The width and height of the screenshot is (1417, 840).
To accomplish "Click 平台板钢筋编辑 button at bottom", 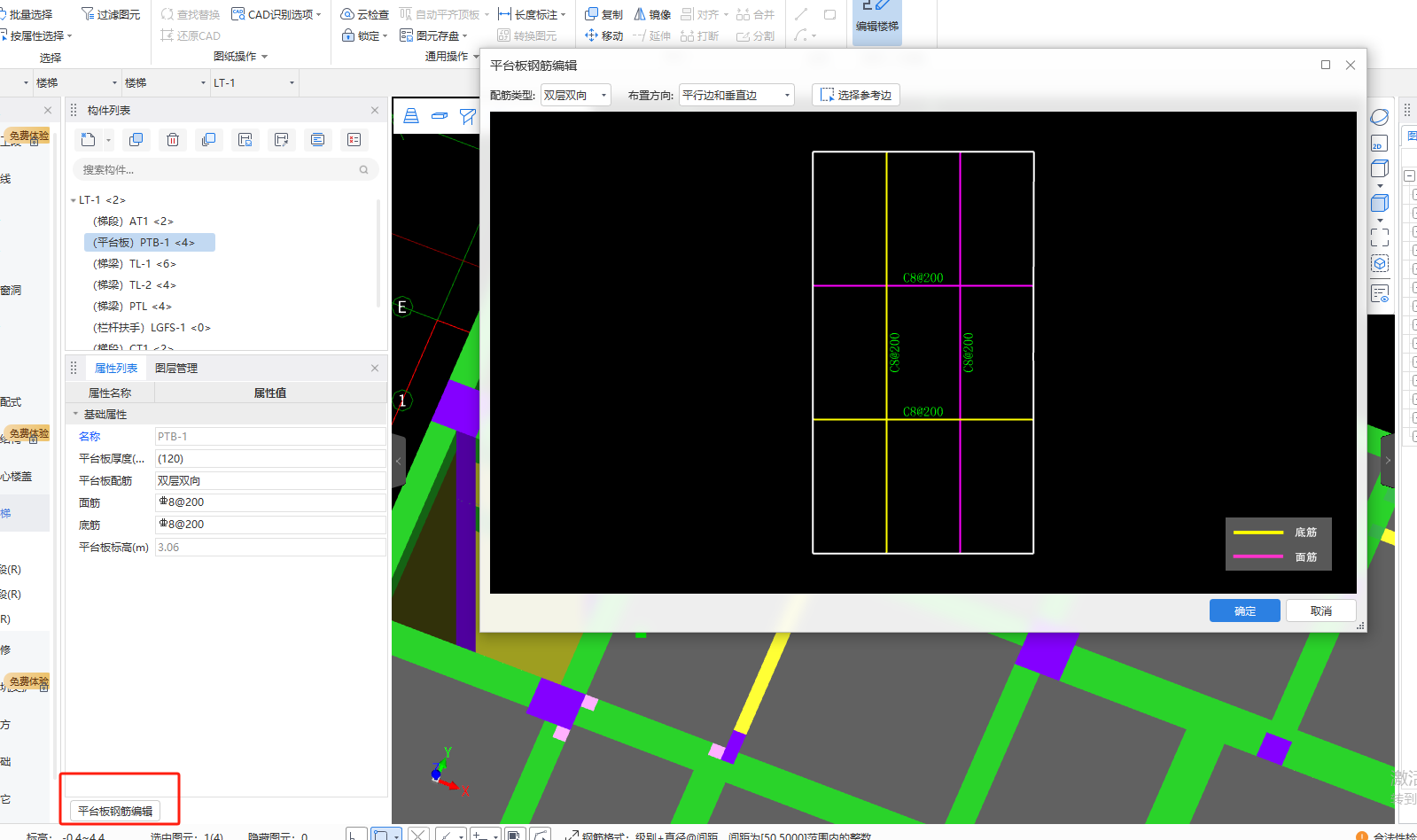I will [115, 811].
